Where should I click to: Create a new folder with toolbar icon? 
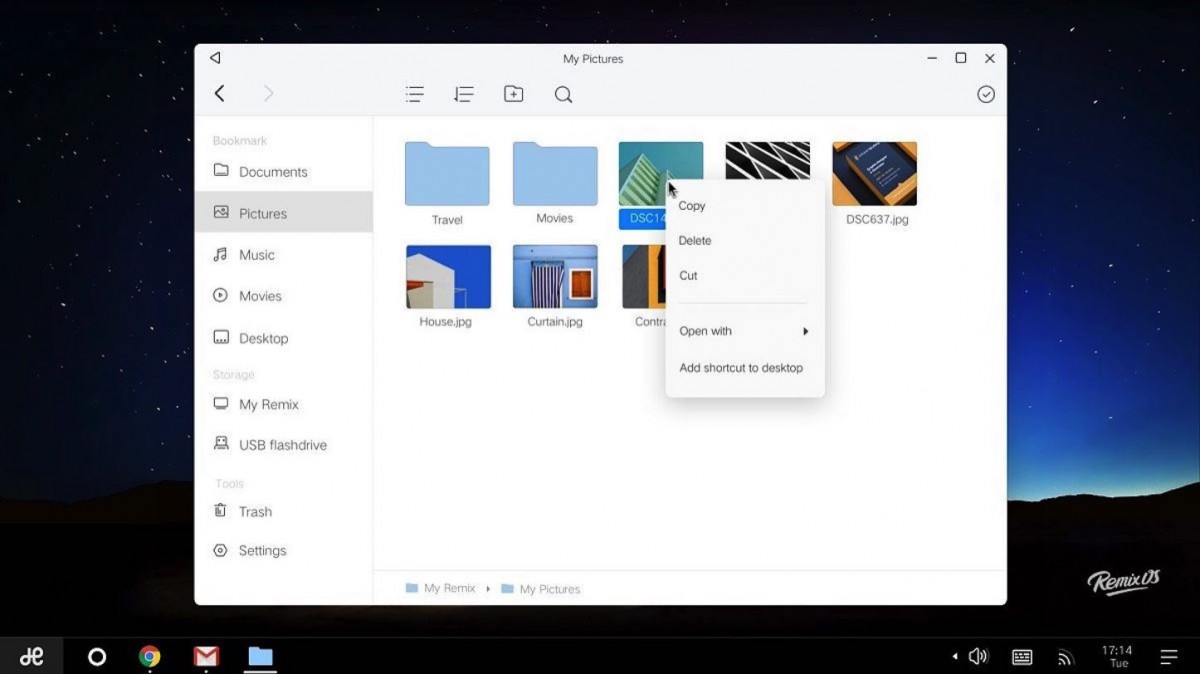tap(513, 94)
